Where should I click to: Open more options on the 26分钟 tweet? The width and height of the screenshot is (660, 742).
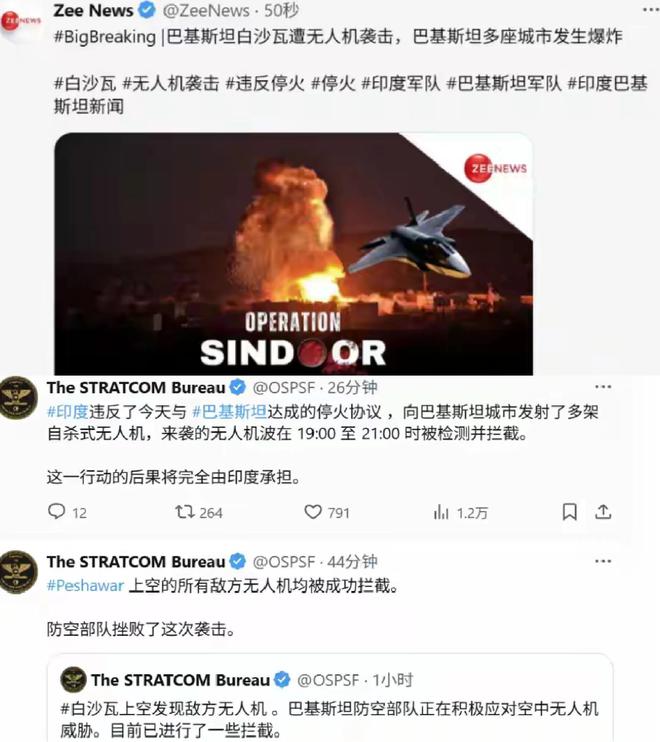tap(603, 387)
